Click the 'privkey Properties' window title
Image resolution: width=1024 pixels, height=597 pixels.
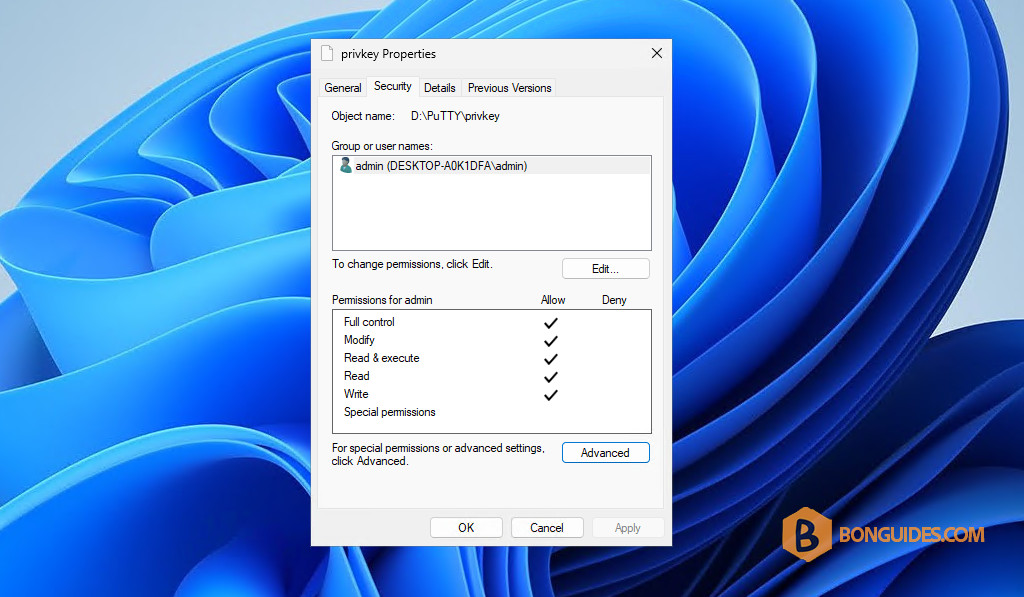click(x=389, y=54)
